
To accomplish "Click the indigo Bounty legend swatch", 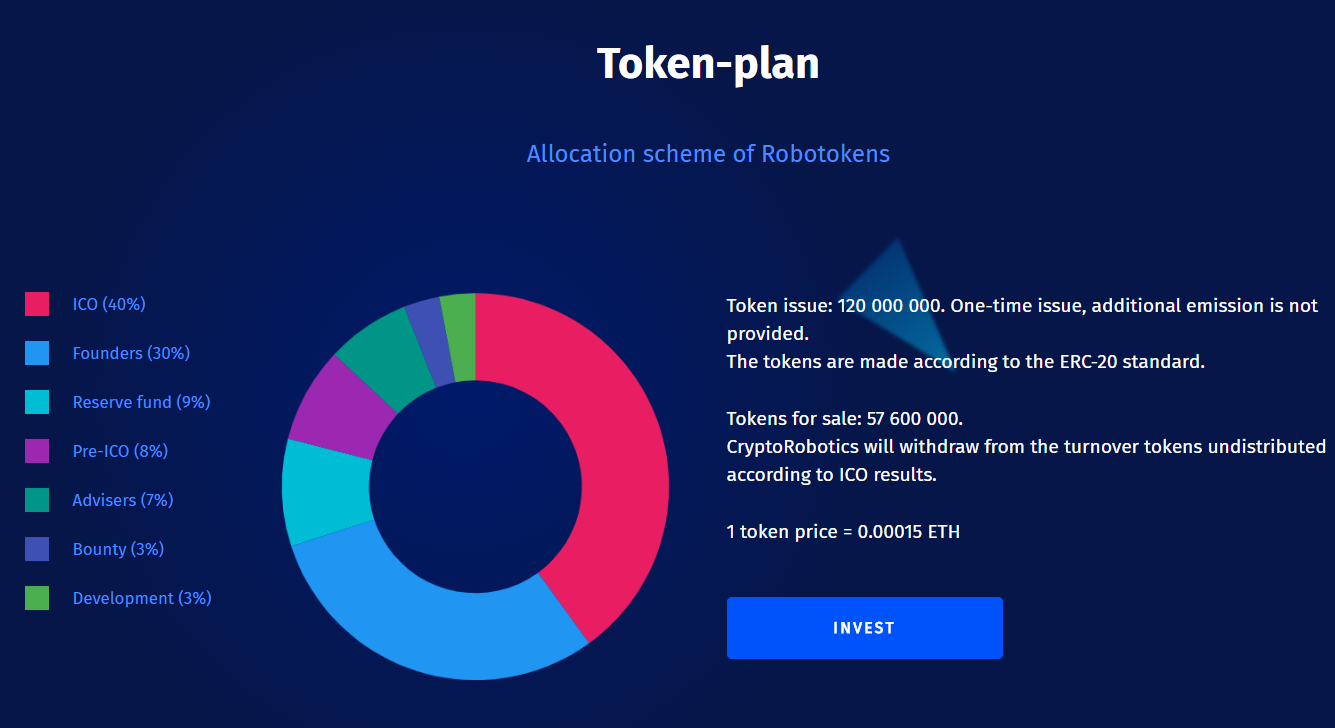I will point(37,549).
